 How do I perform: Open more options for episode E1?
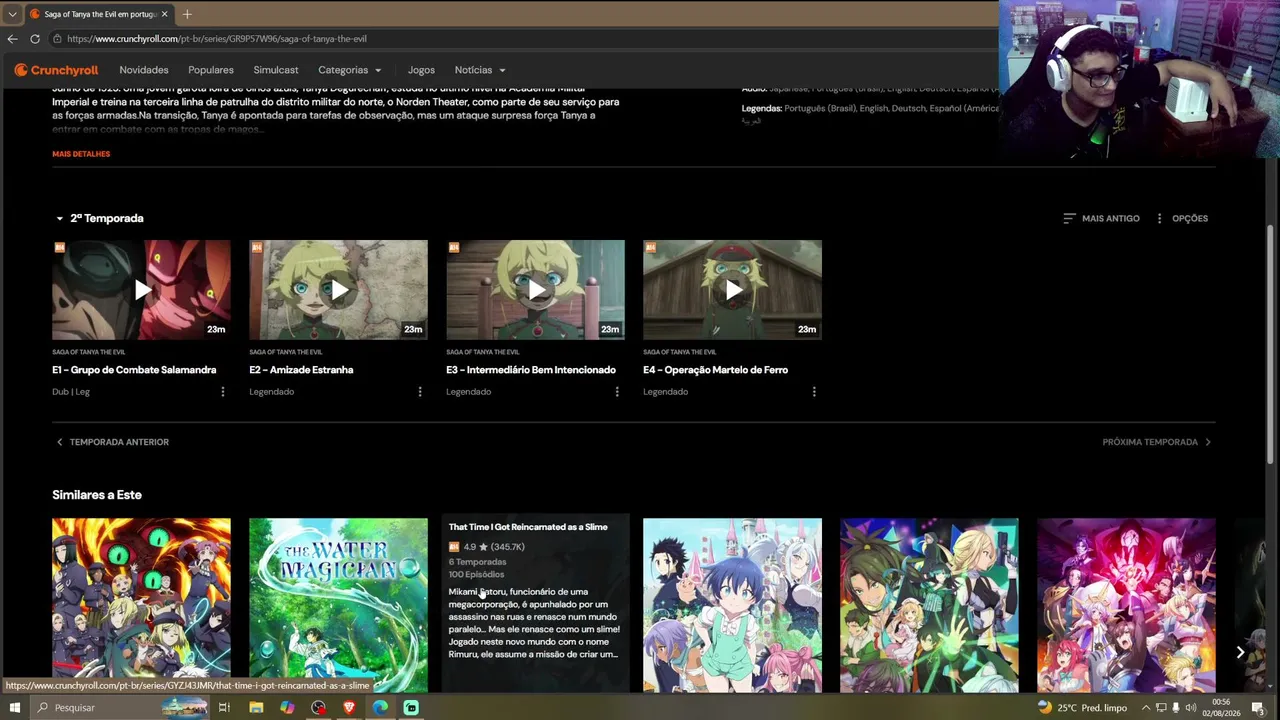pyautogui.click(x=223, y=392)
